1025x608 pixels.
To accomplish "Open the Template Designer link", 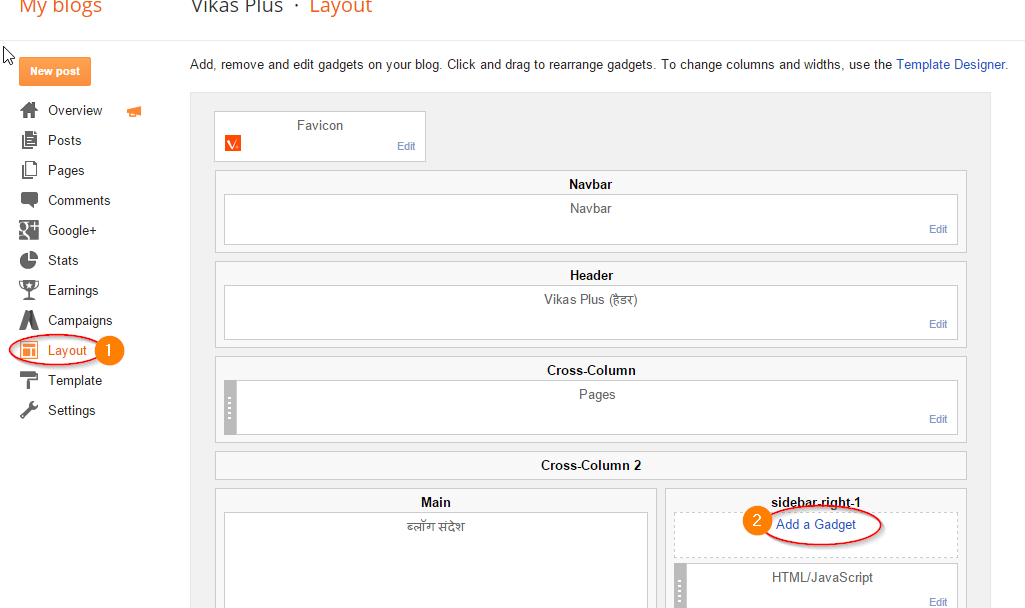I will 950,65.
